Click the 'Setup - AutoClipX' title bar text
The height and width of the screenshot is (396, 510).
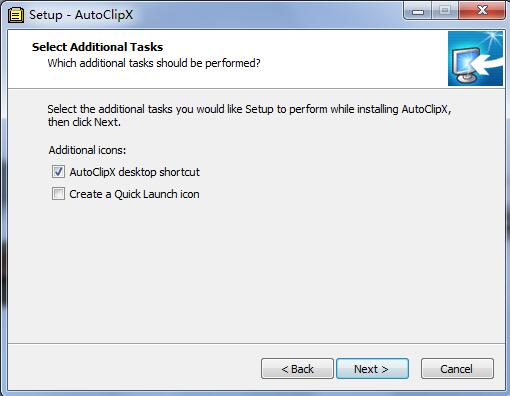coord(81,15)
